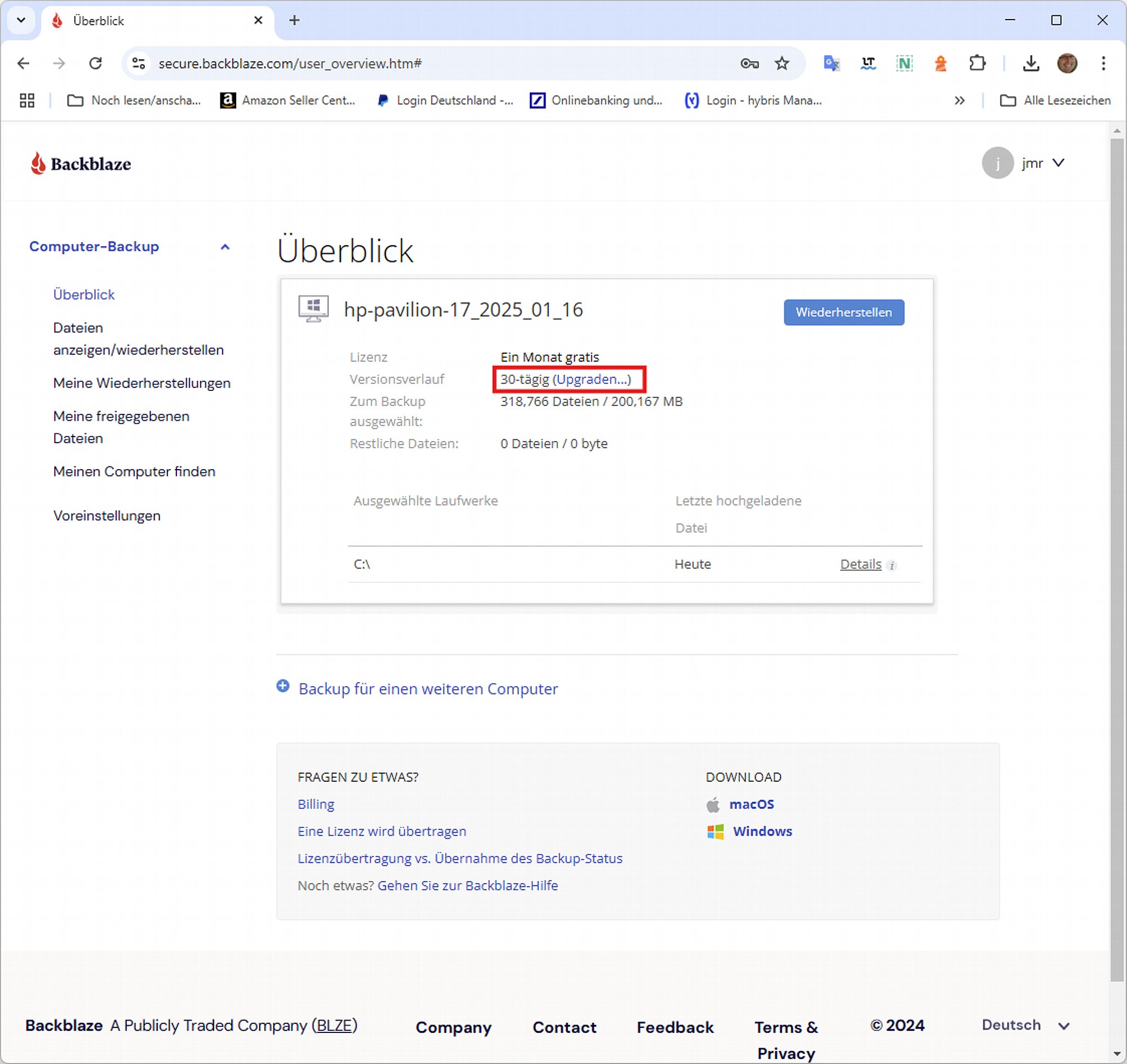Click Backup für einen weiteren Computer
The height and width of the screenshot is (1064, 1127).
pyautogui.click(x=428, y=688)
